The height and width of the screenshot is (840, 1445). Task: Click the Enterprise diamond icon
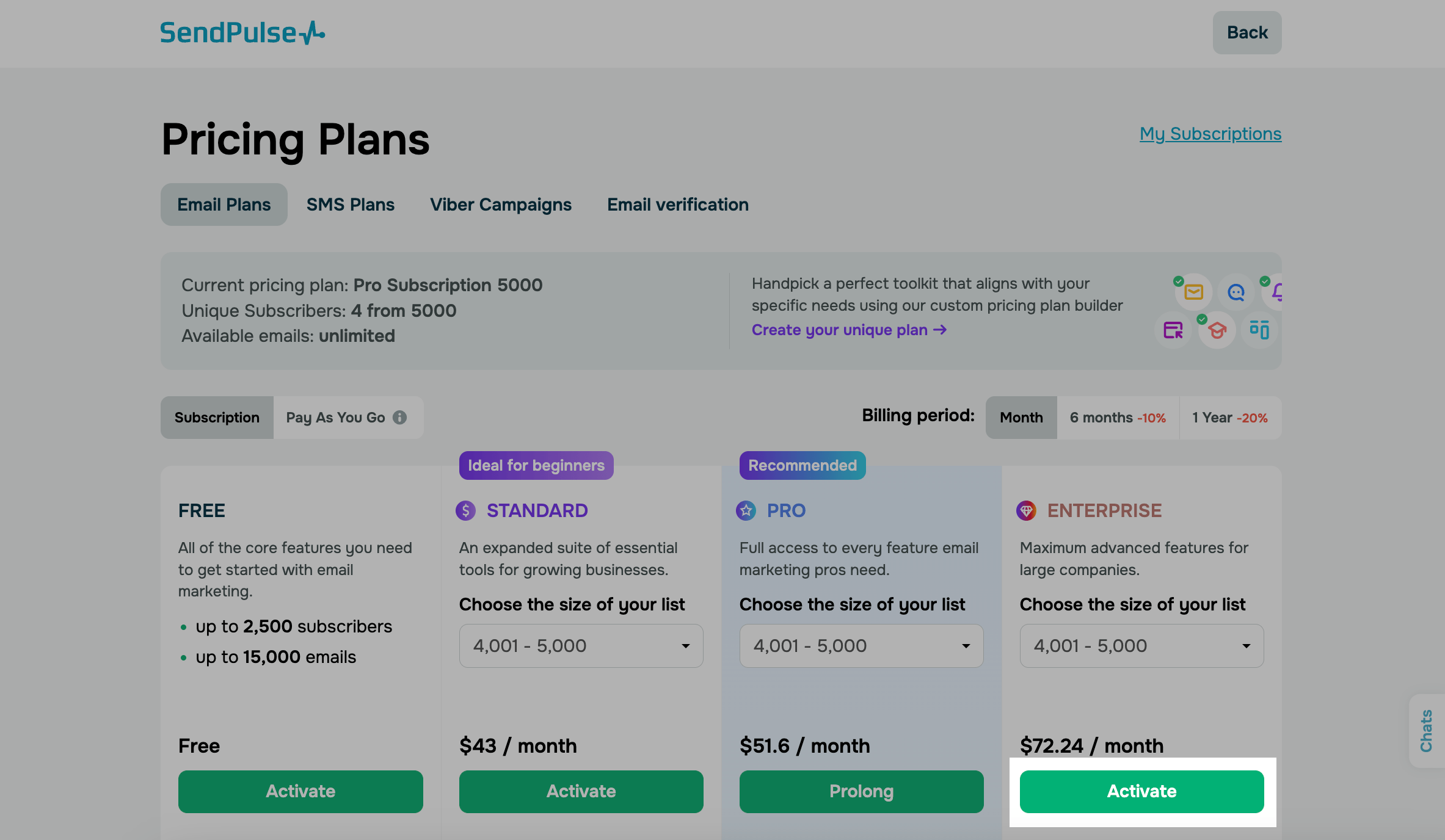[1026, 510]
